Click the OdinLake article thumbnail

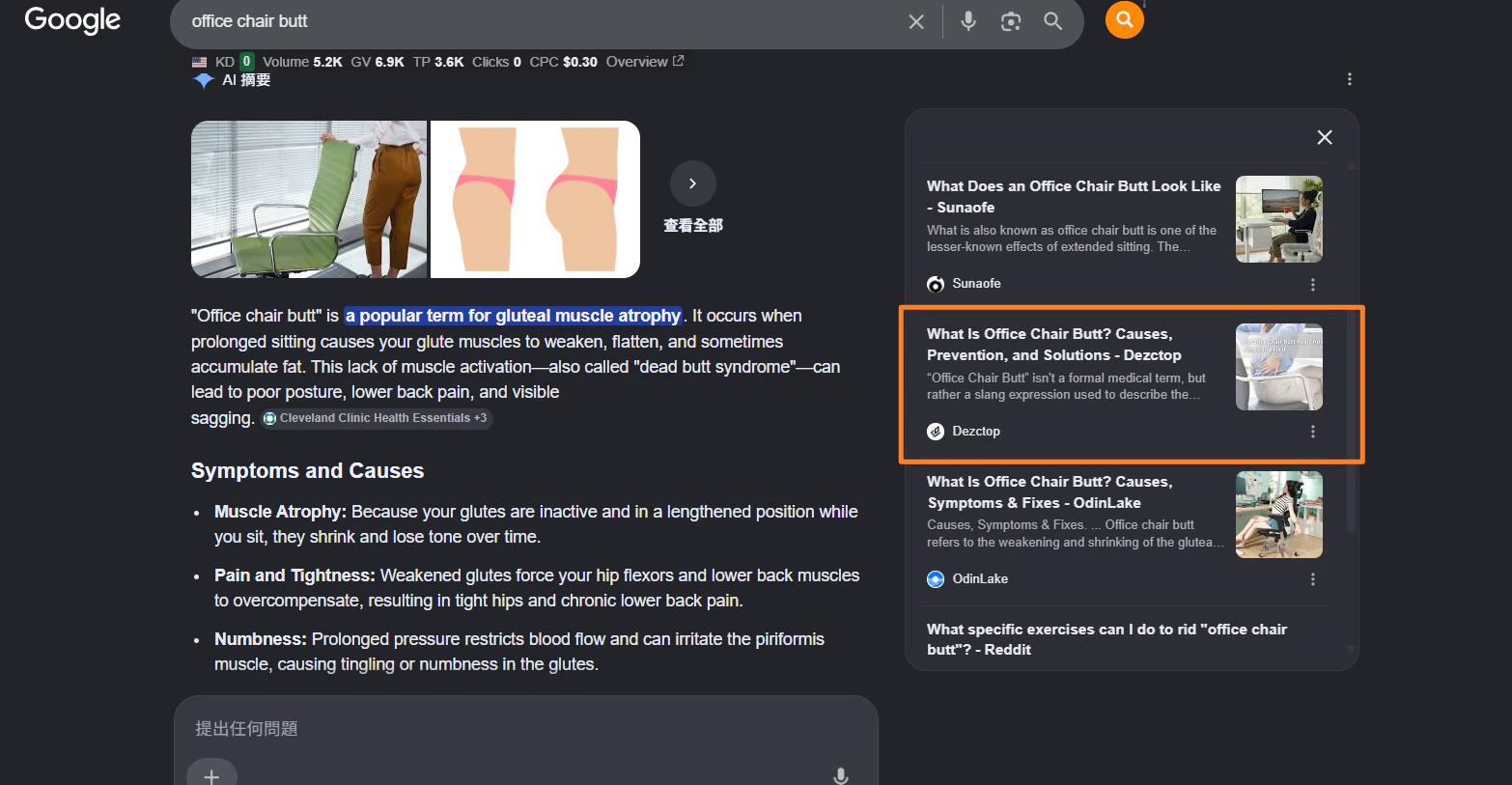[x=1279, y=515]
